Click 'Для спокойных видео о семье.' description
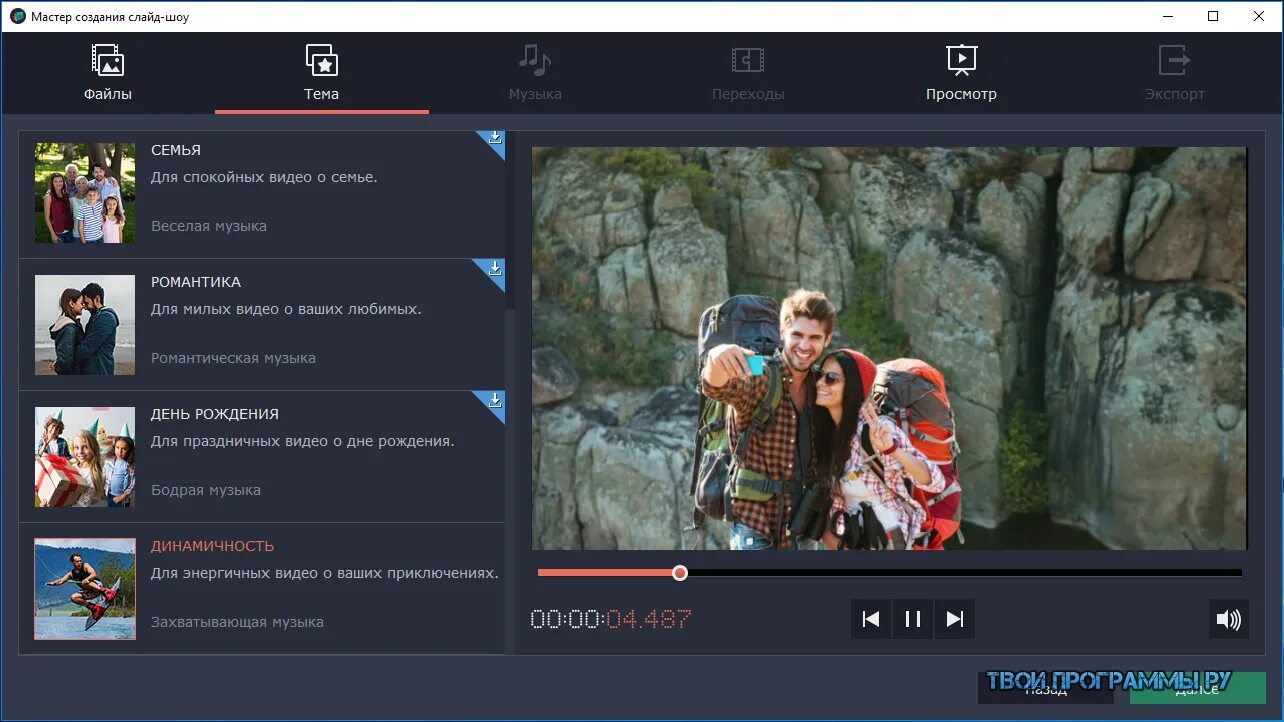 [264, 177]
